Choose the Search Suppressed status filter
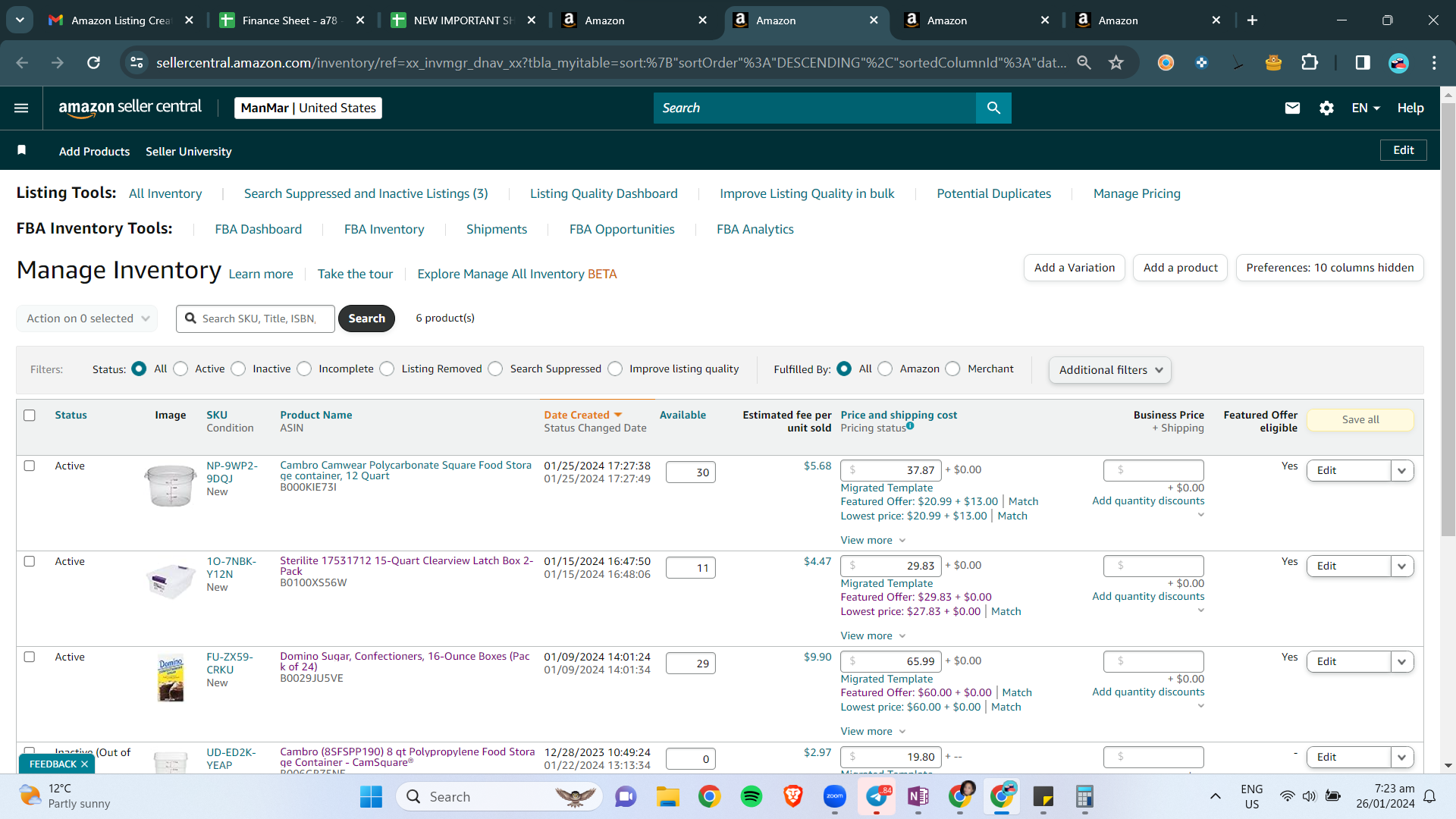Viewport: 1456px width, 819px height. 495,369
